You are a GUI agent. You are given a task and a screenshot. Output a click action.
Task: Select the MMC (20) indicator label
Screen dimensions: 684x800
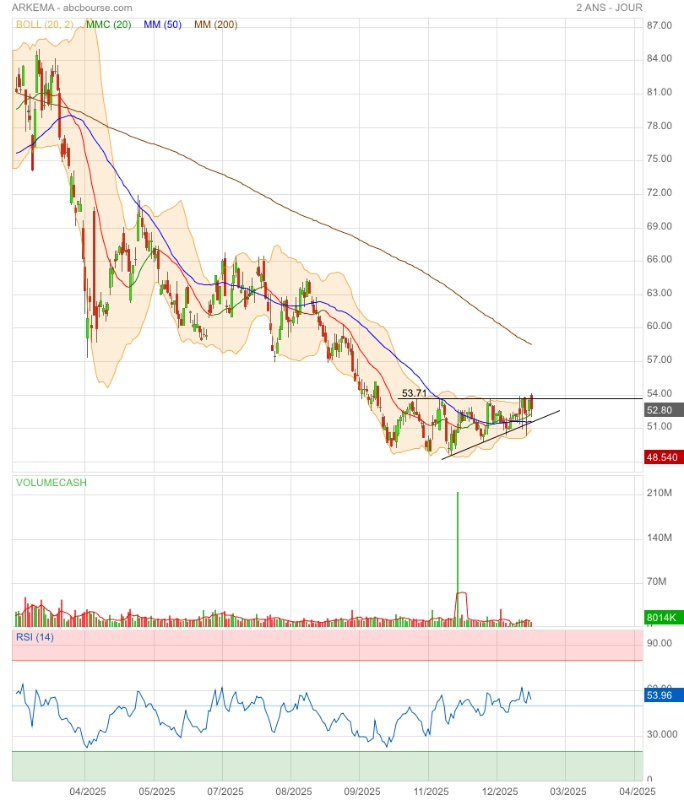tap(109, 24)
